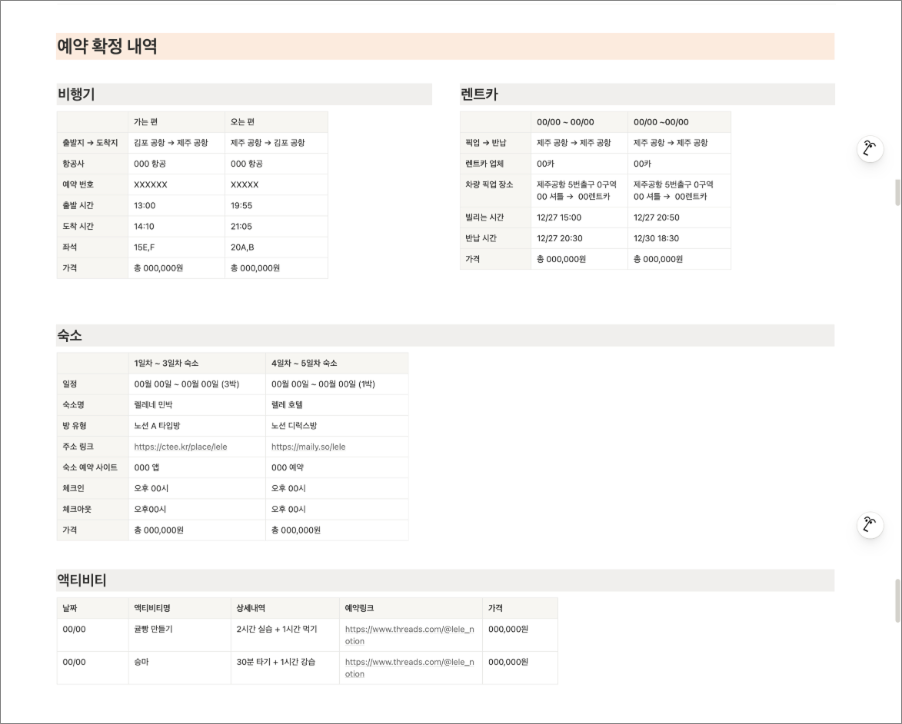The width and height of the screenshot is (902, 724).
Task: Click the lower palm tree sticker icon
Action: click(869, 524)
